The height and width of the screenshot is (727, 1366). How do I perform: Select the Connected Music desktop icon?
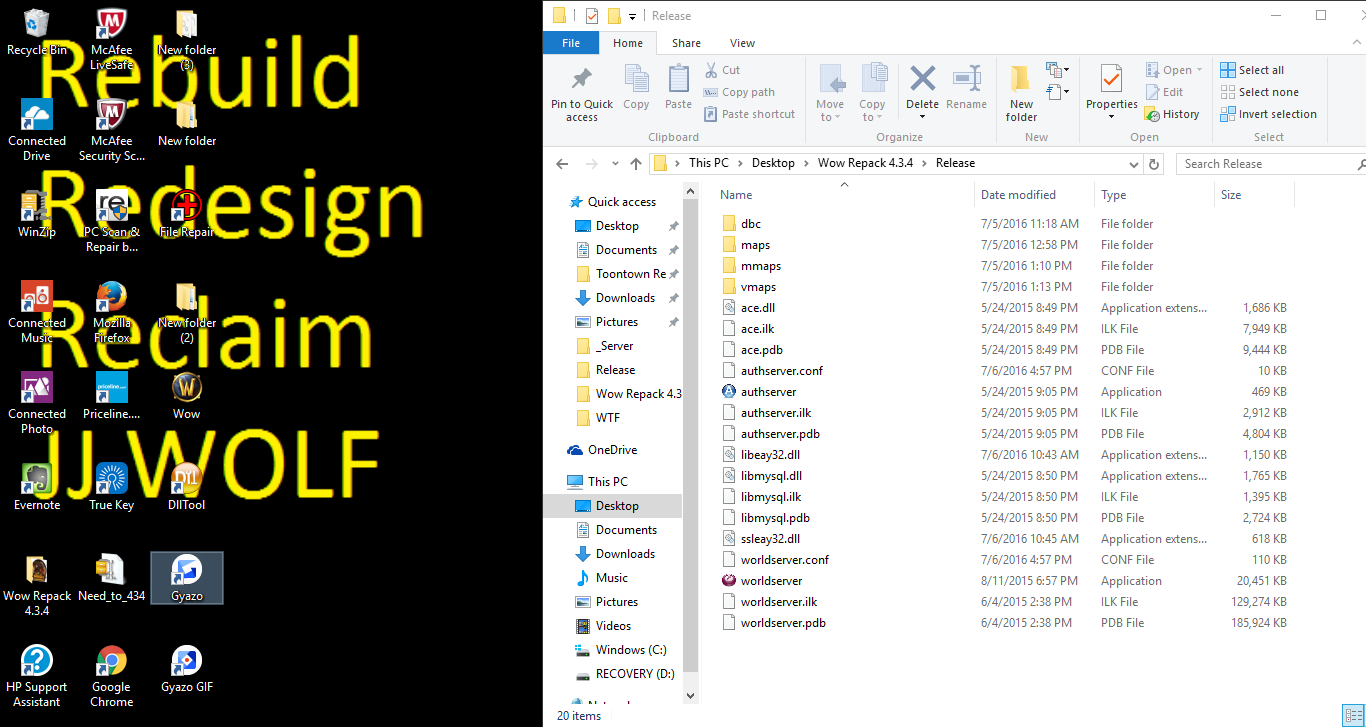pyautogui.click(x=37, y=313)
